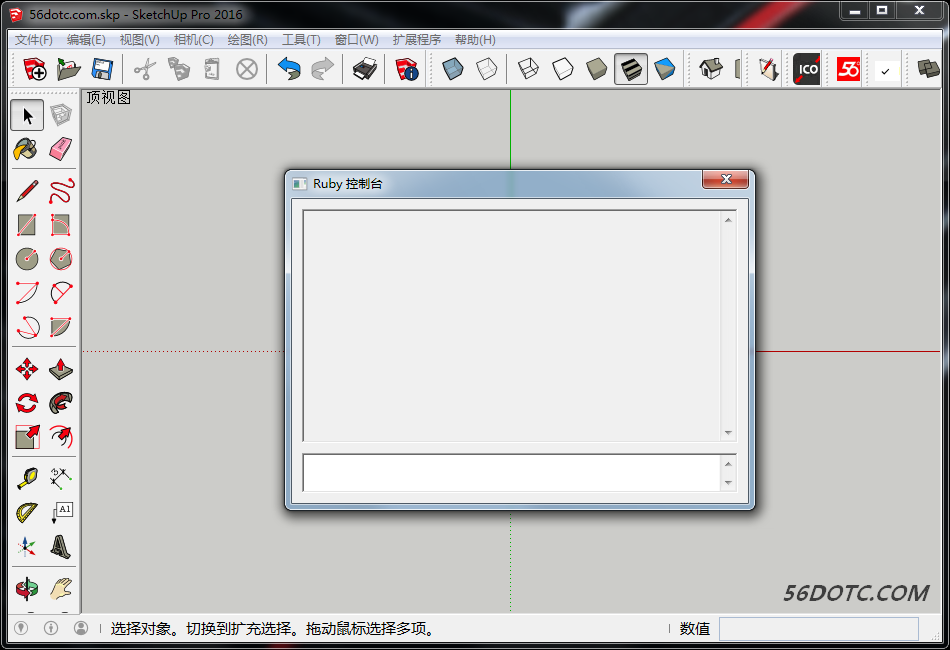950x650 pixels.
Task: Choose the Pan hand tool
Action: tap(60, 587)
